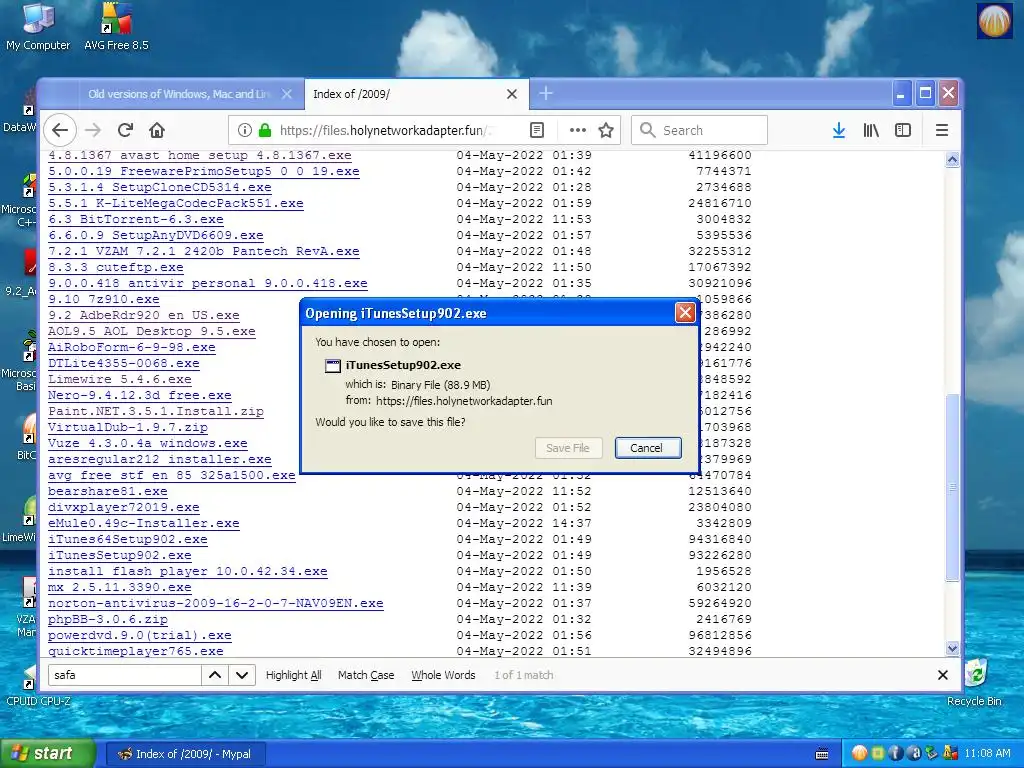The image size is (1024, 768).
Task: Select AVG Free 8.5 desktop icon
Action: (x=116, y=27)
